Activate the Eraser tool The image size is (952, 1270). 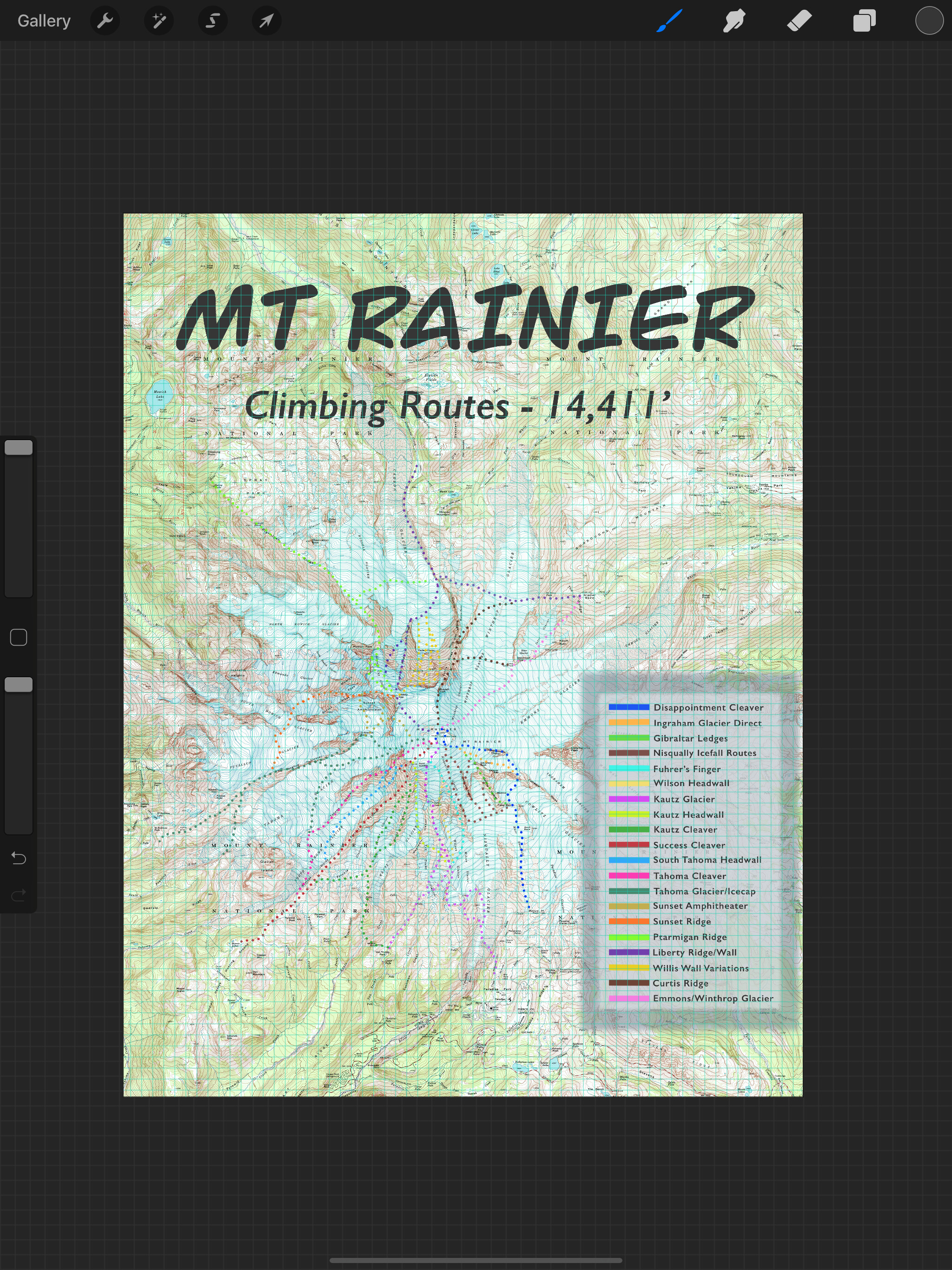tap(798, 20)
